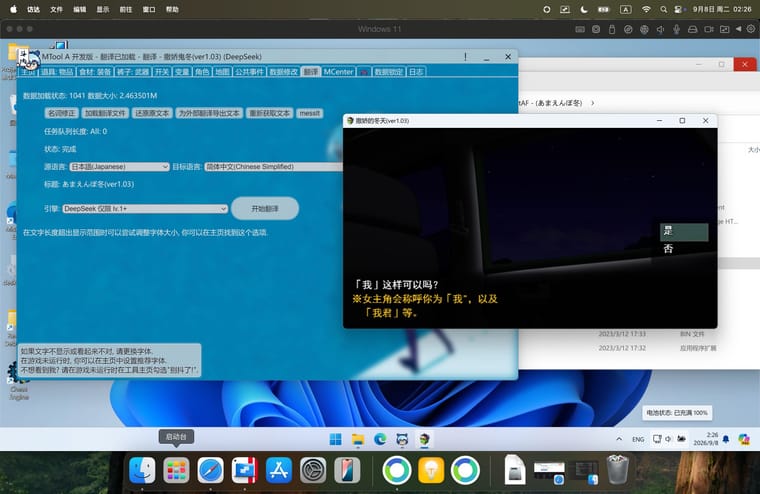Open Parallels camera device icon

[x=709, y=29]
